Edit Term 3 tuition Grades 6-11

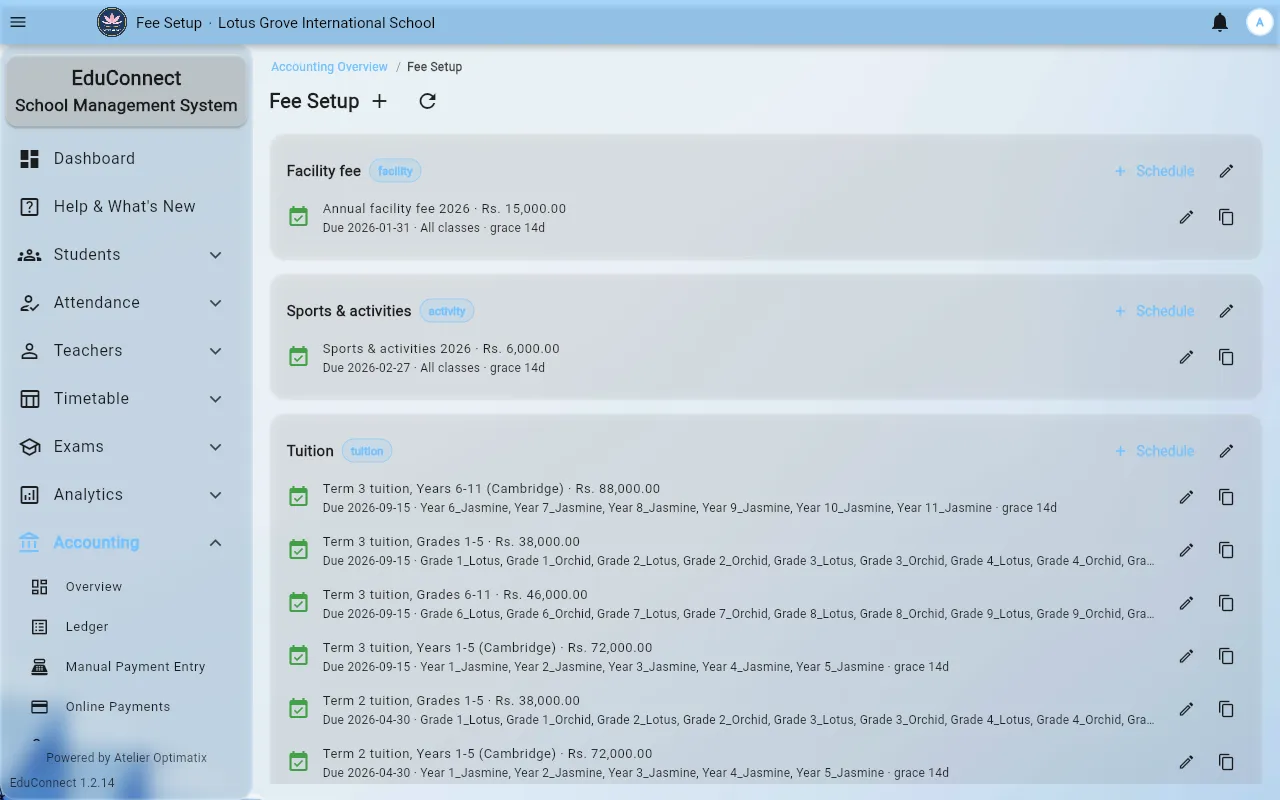click(x=1186, y=603)
